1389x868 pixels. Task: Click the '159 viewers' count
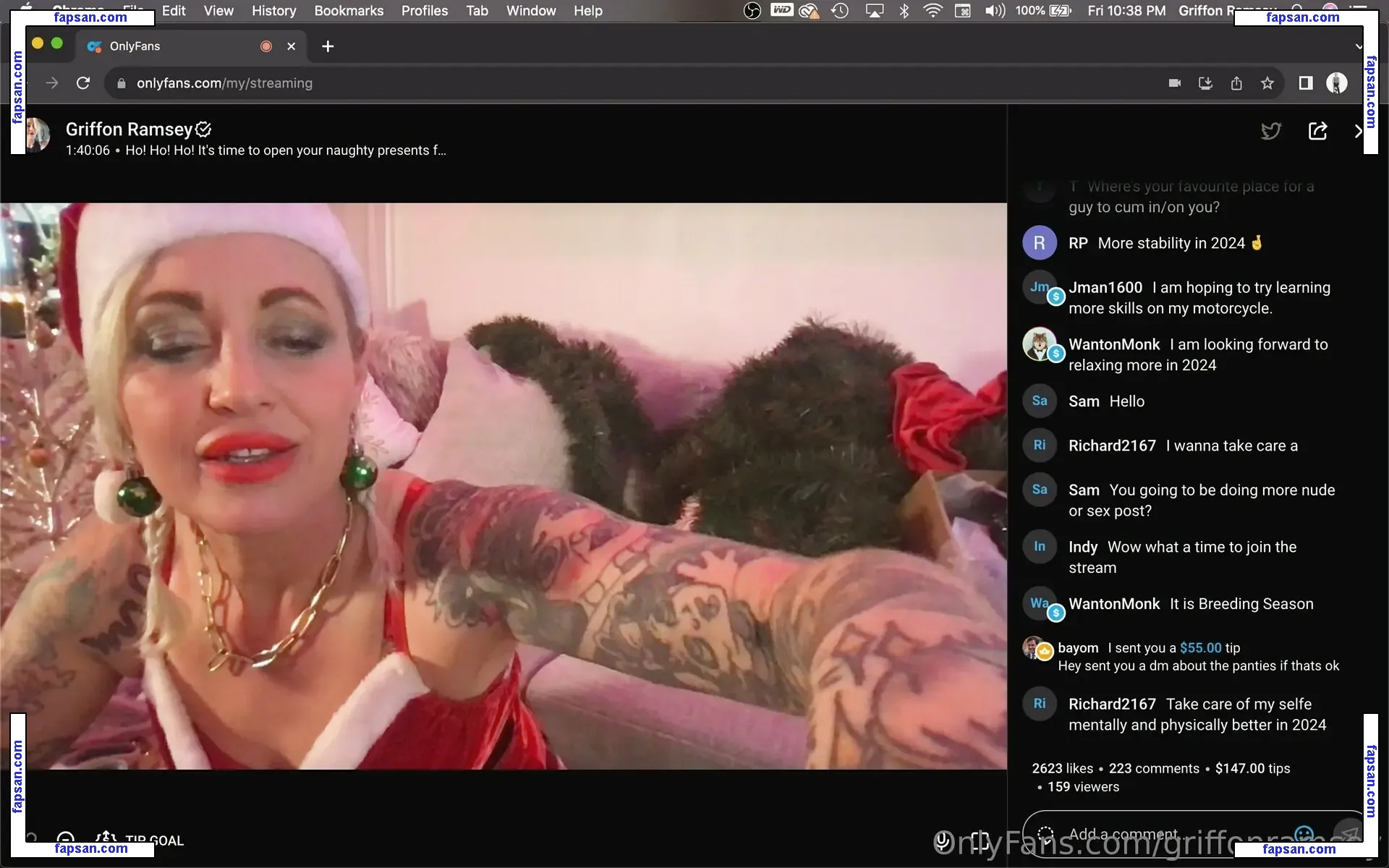1083,787
